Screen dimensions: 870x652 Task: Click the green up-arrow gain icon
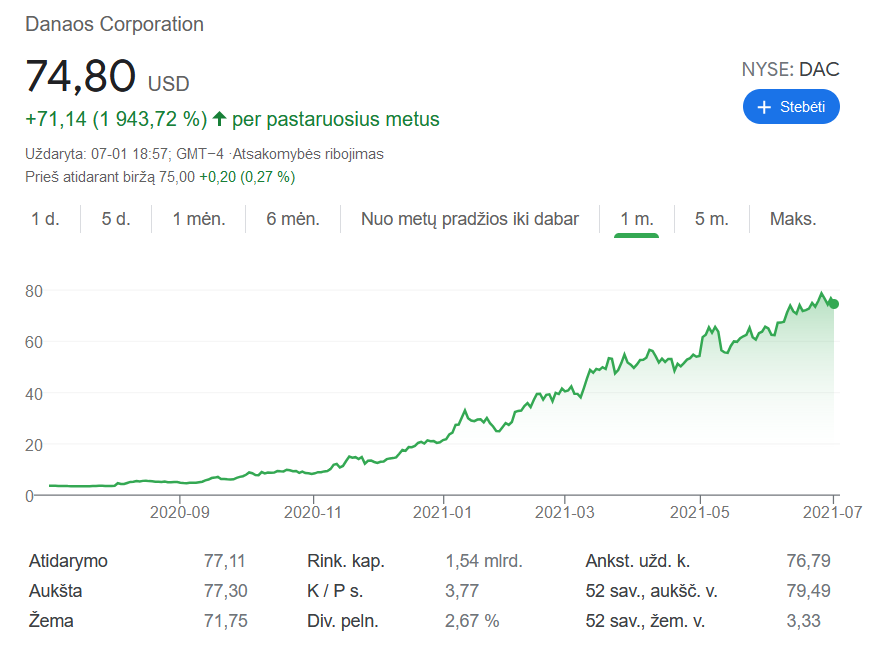219,118
